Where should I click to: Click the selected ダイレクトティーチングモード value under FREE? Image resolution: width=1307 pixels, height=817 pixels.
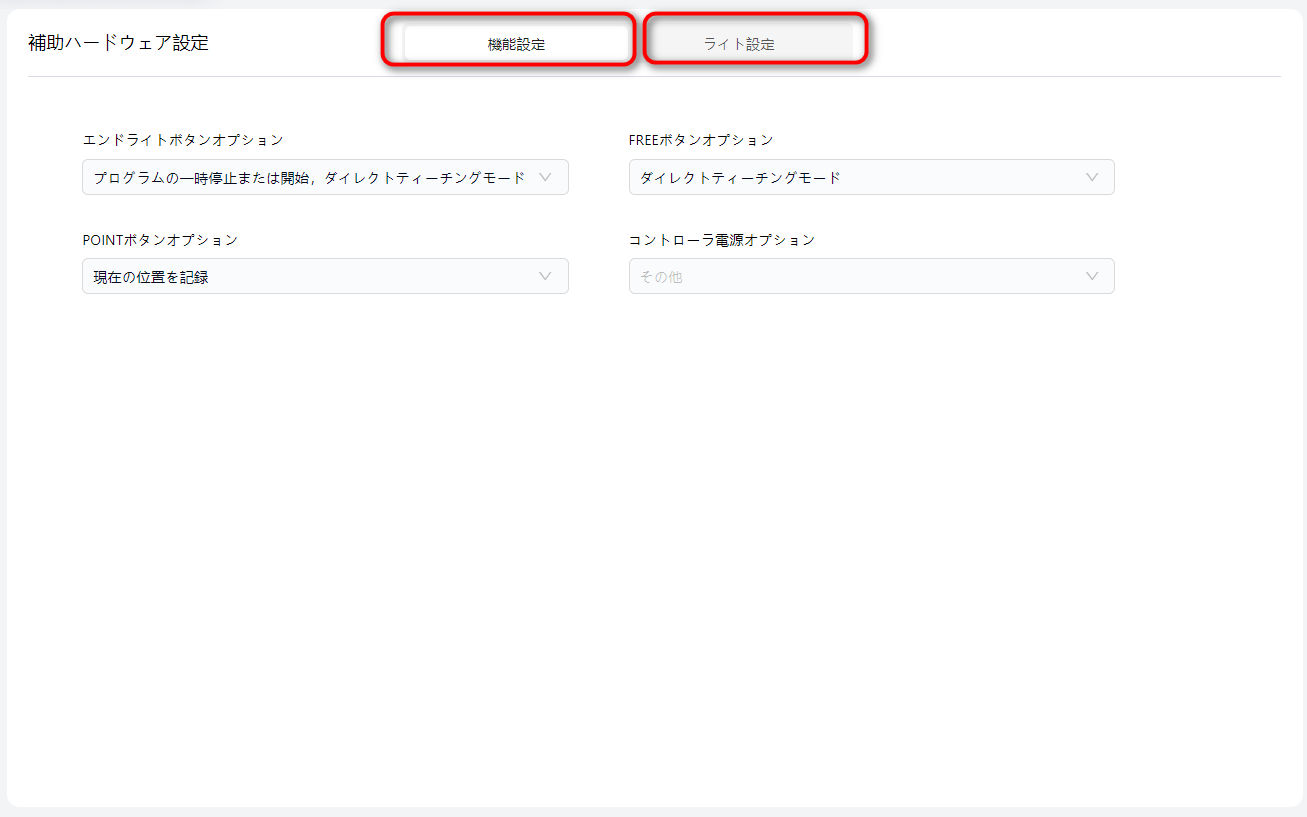pos(740,178)
